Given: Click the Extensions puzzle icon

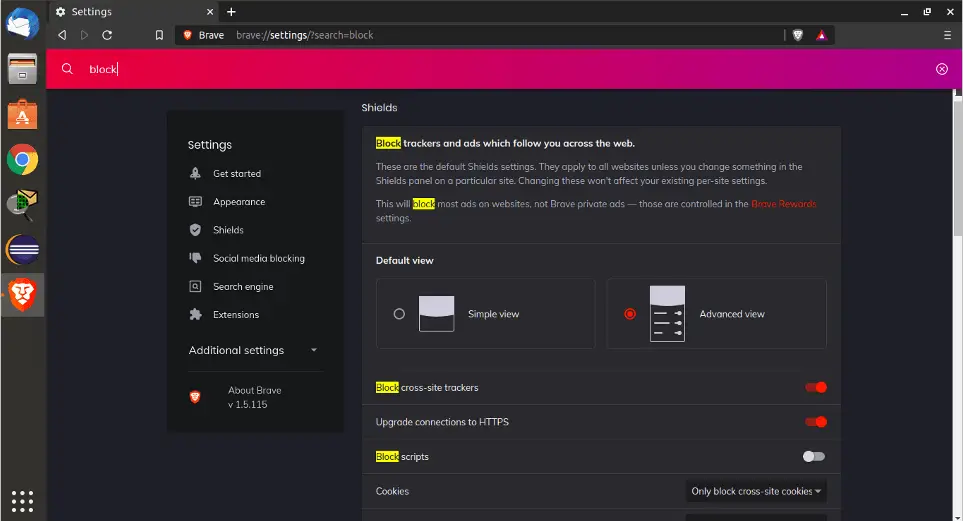Looking at the screenshot, I should pos(195,315).
